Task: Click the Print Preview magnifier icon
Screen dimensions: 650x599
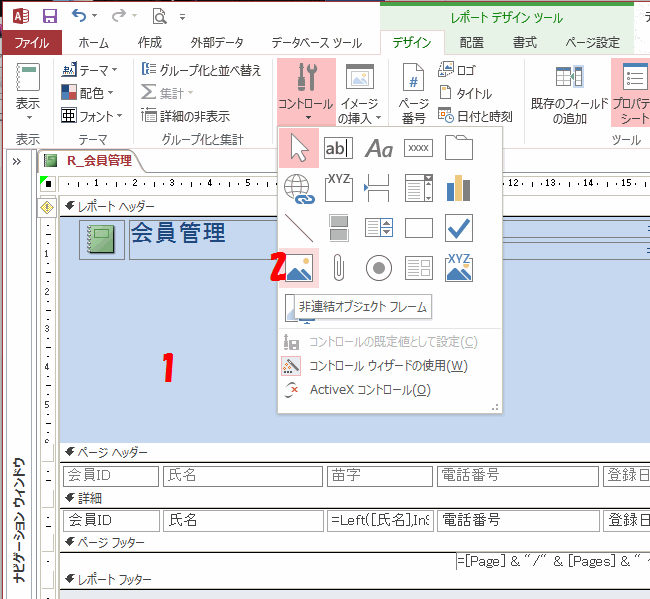Action: [160, 17]
